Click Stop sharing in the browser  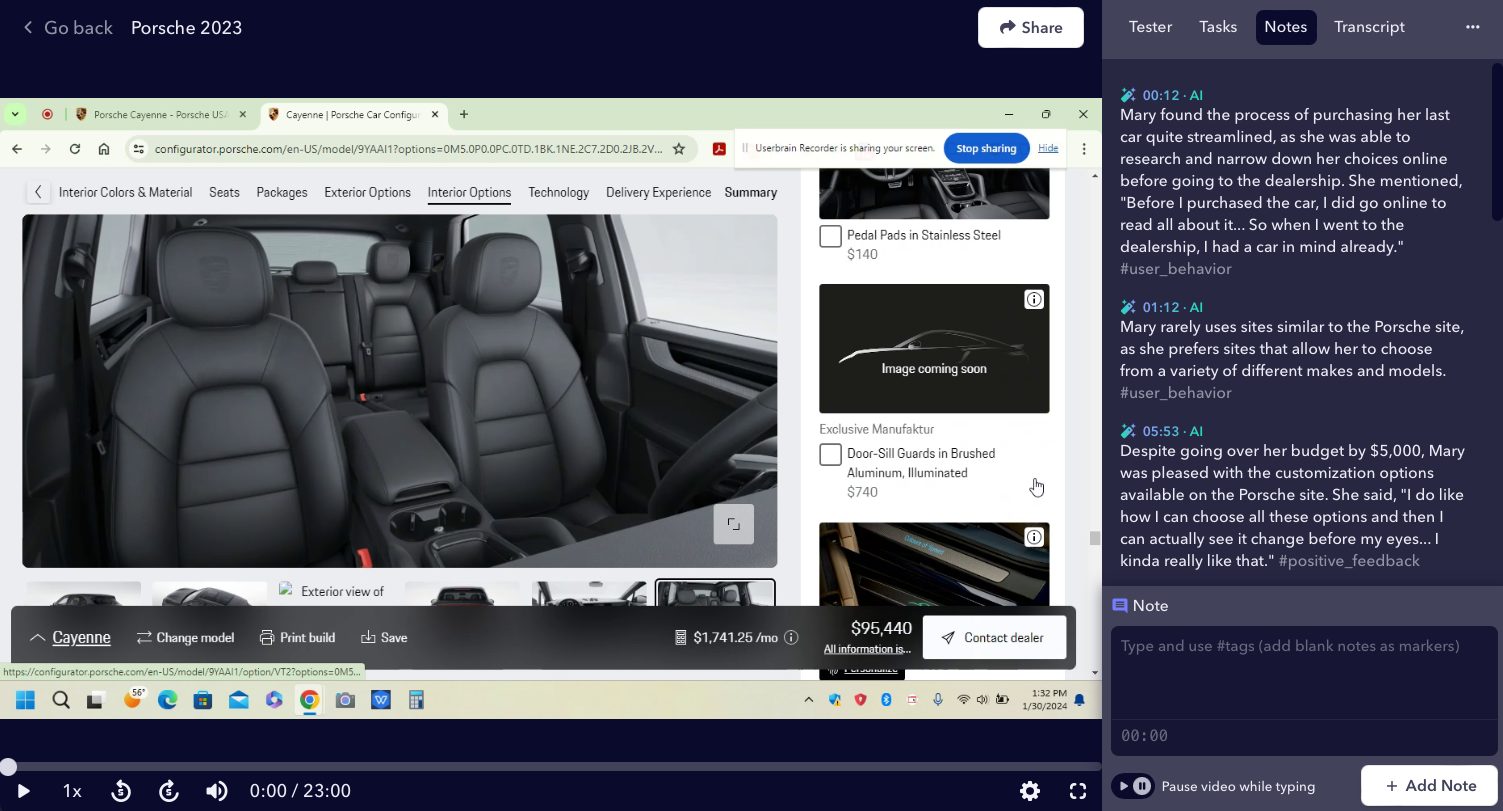click(x=986, y=148)
